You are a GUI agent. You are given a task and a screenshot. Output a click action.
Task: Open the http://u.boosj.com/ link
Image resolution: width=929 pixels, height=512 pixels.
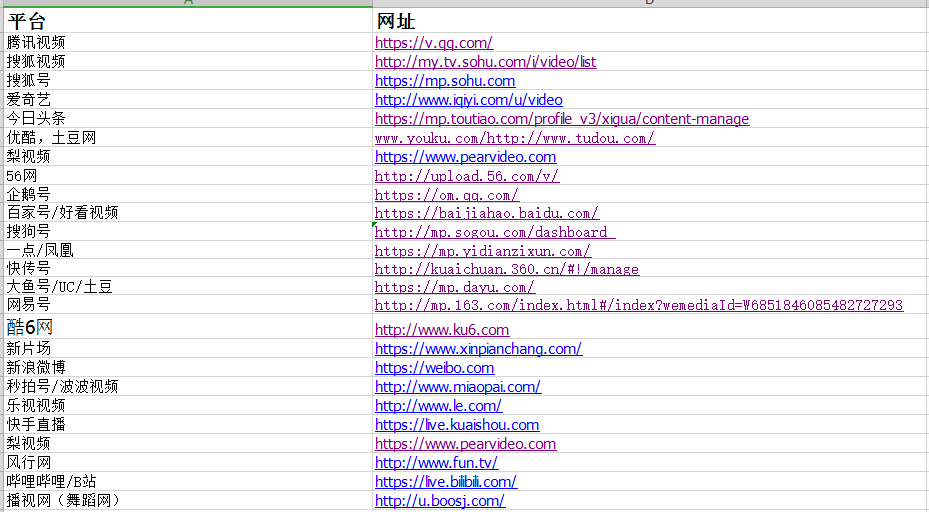(x=440, y=500)
